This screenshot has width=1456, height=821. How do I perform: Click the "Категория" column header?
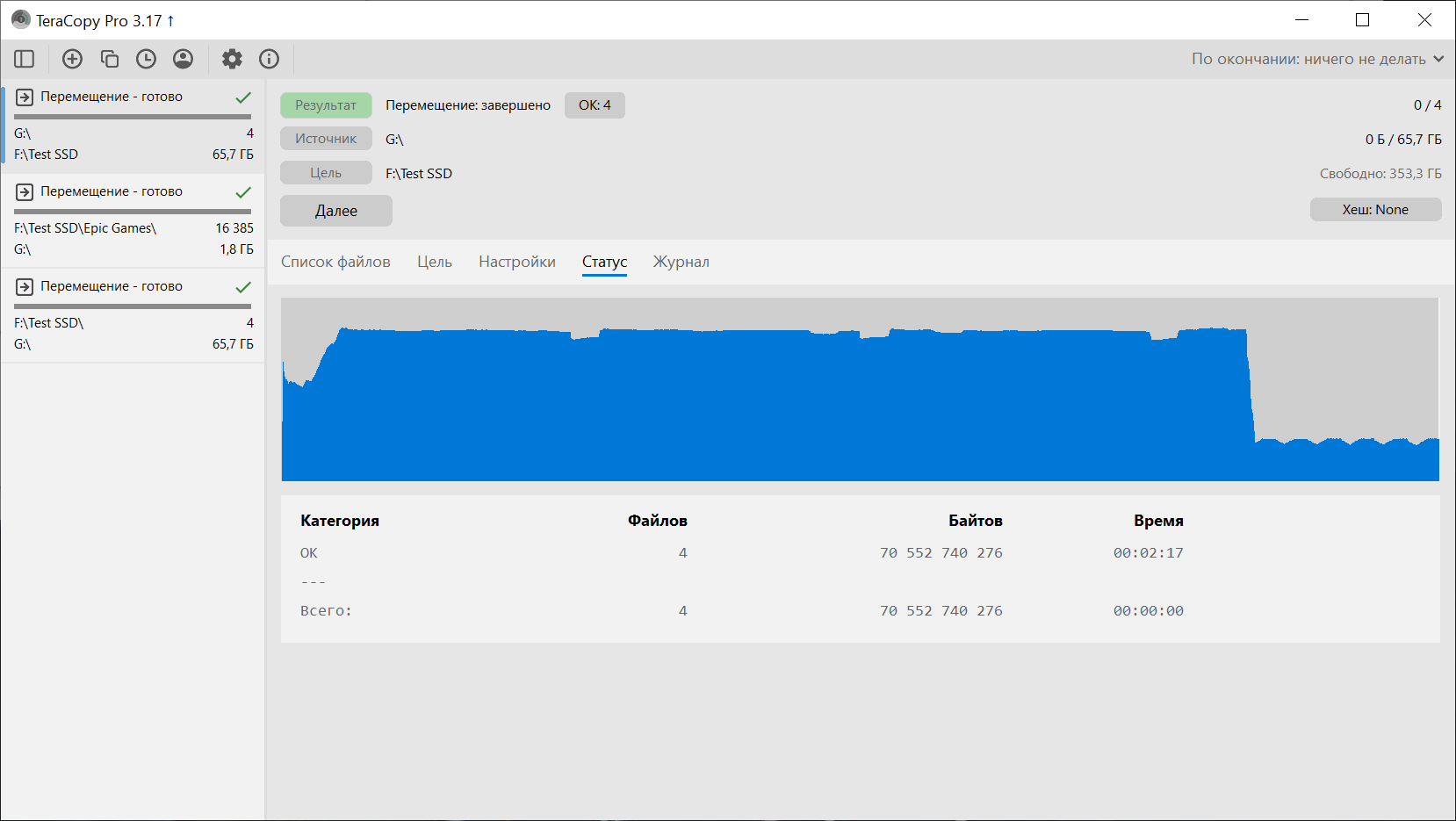click(340, 521)
